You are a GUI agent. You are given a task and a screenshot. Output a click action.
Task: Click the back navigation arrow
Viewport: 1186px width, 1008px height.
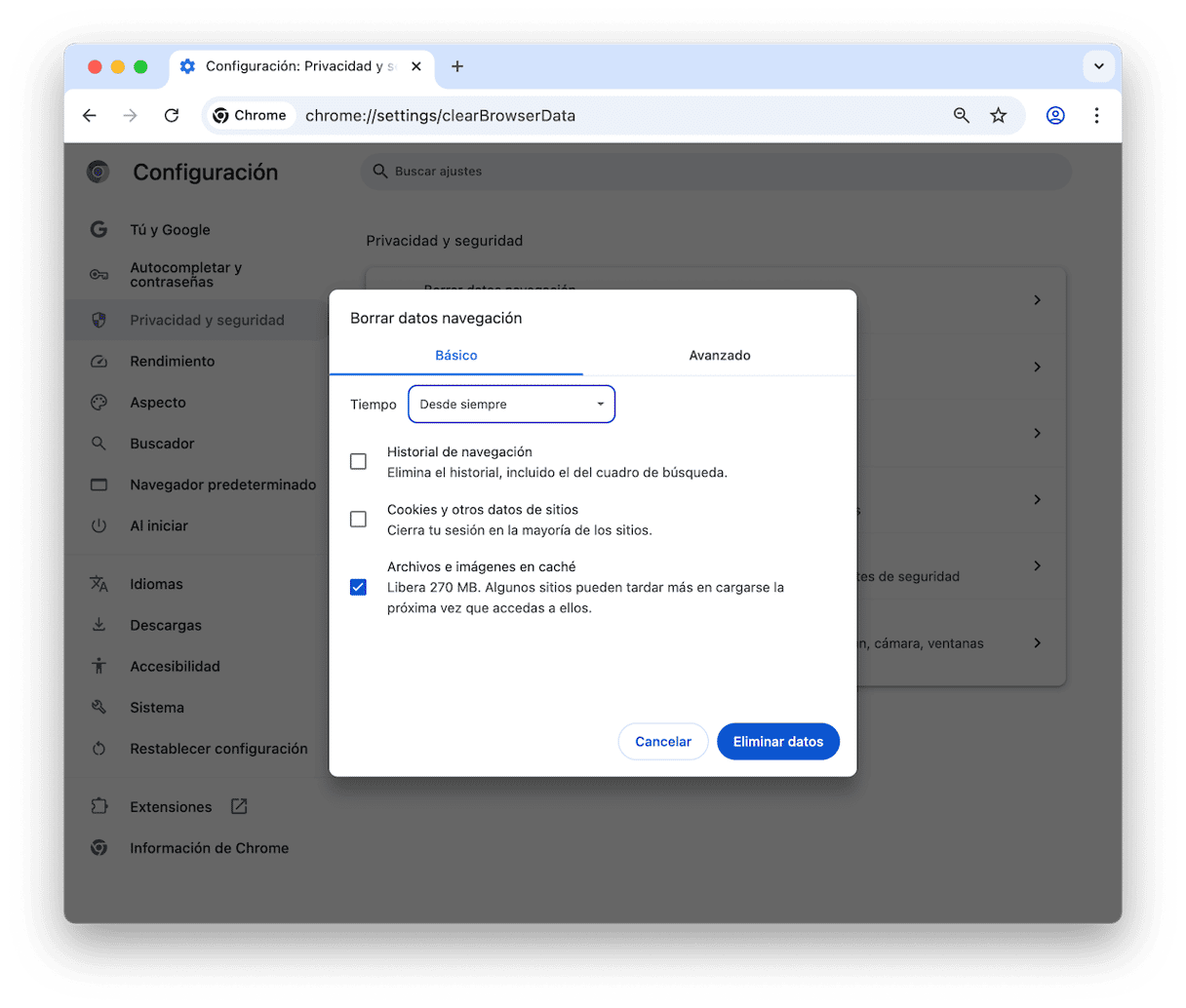(90, 115)
